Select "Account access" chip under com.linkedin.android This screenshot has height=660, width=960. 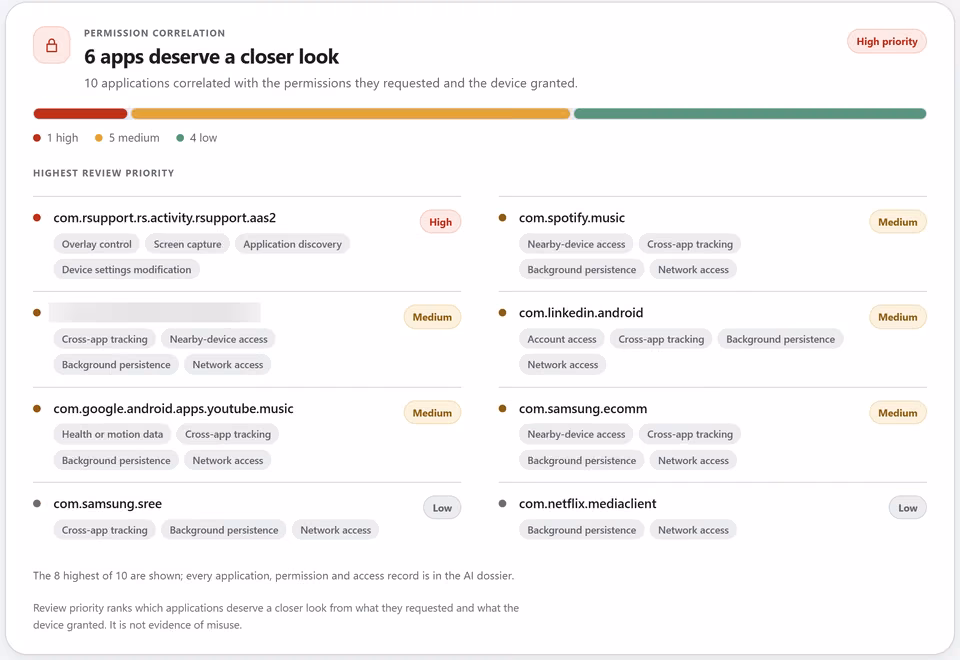pyautogui.click(x=561, y=339)
